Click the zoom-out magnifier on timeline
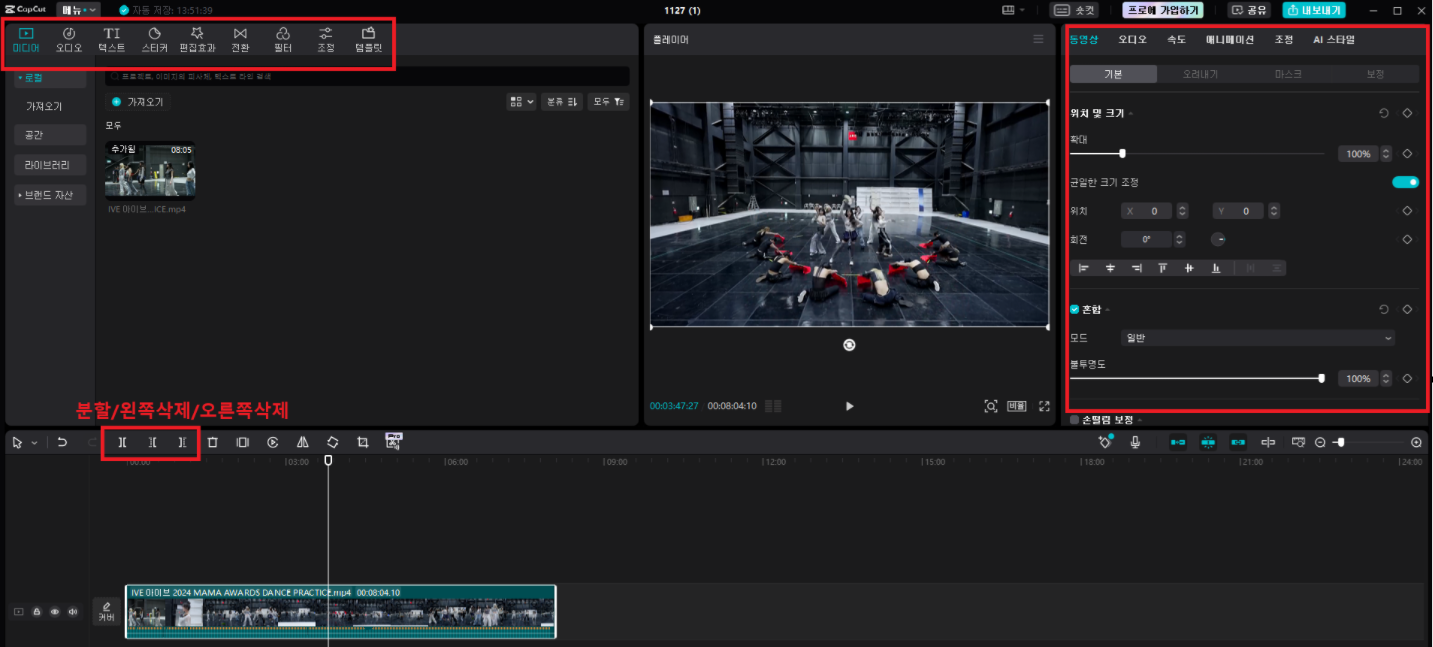Image resolution: width=1433 pixels, height=647 pixels. pyautogui.click(x=1320, y=442)
